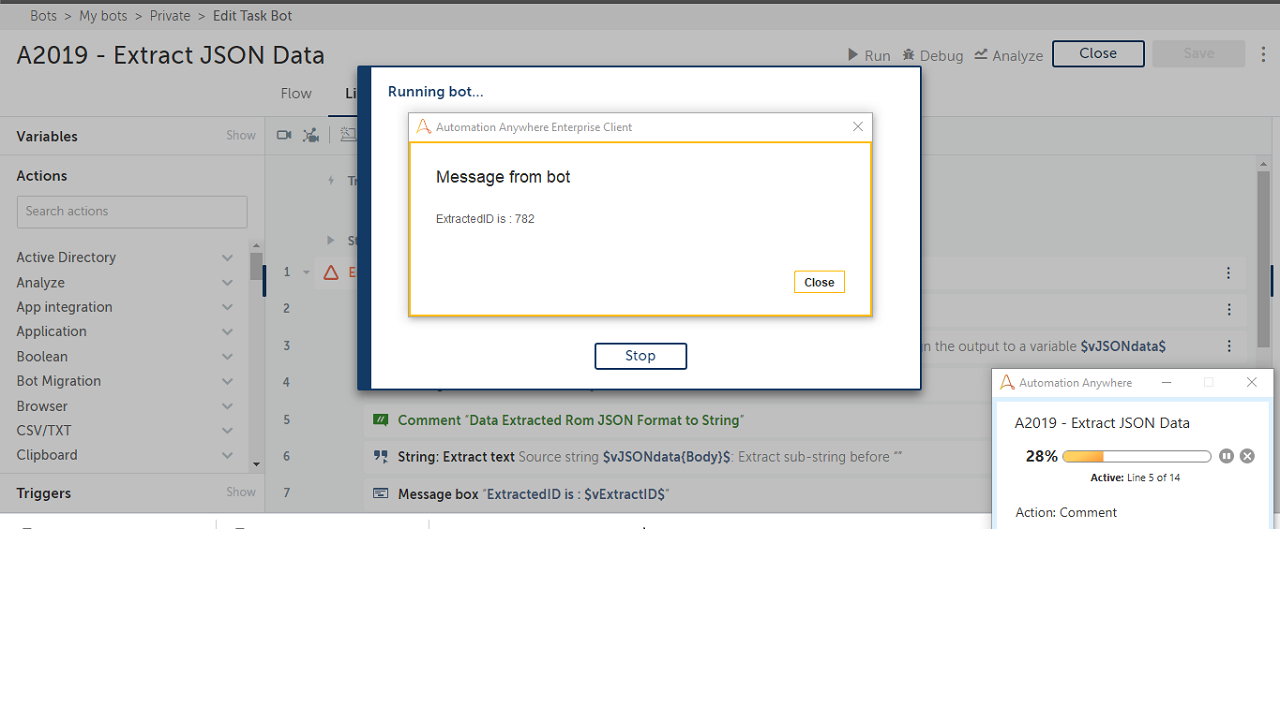1280x720 pixels.
Task: Select the Message box icon on line 7
Action: 380,493
